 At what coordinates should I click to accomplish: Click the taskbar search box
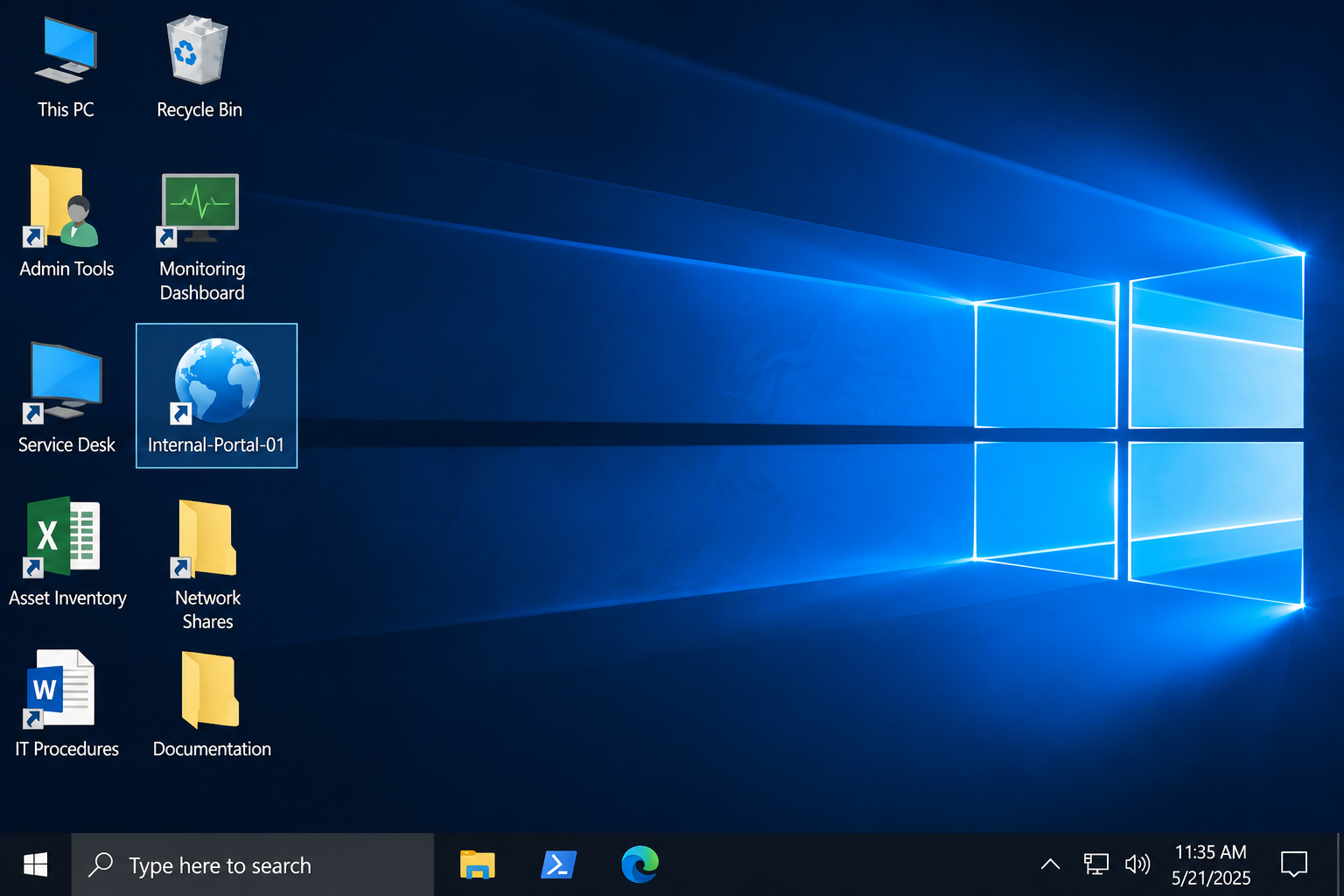[253, 864]
